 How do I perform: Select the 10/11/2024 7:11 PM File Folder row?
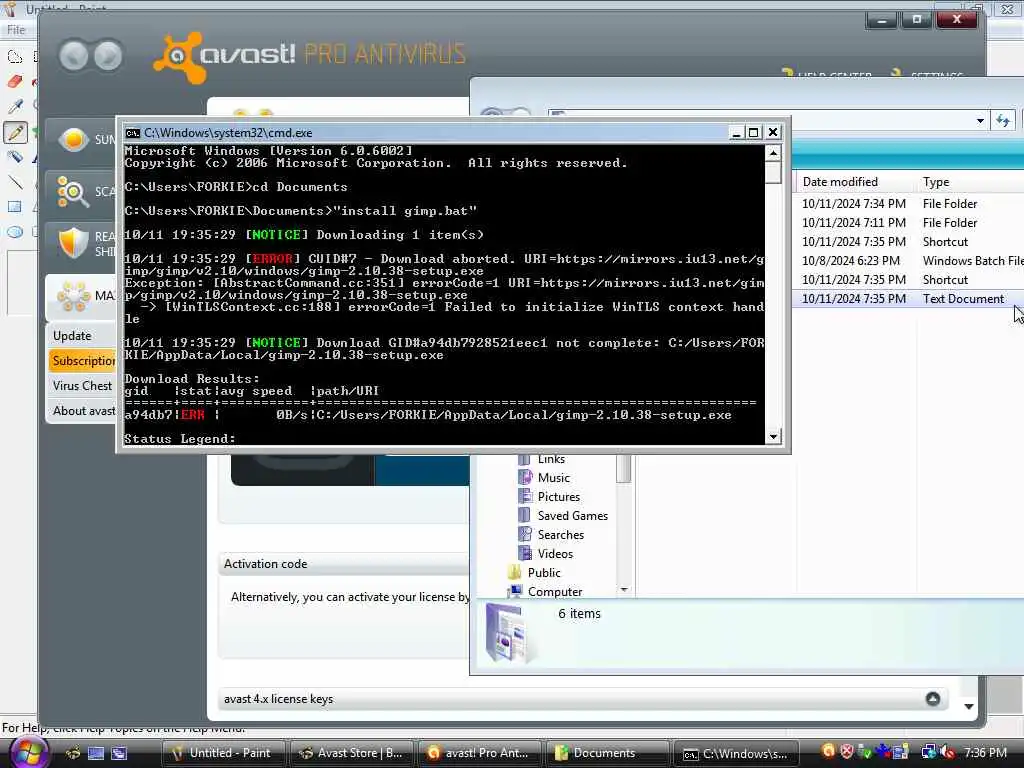click(x=908, y=223)
